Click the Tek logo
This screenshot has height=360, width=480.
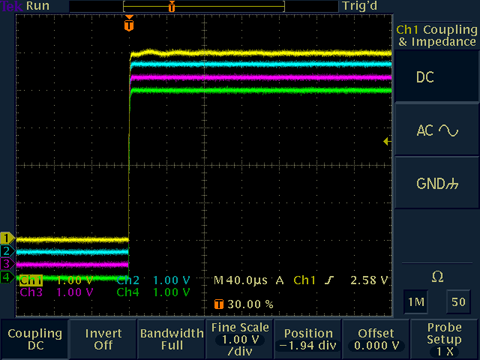click(11, 6)
